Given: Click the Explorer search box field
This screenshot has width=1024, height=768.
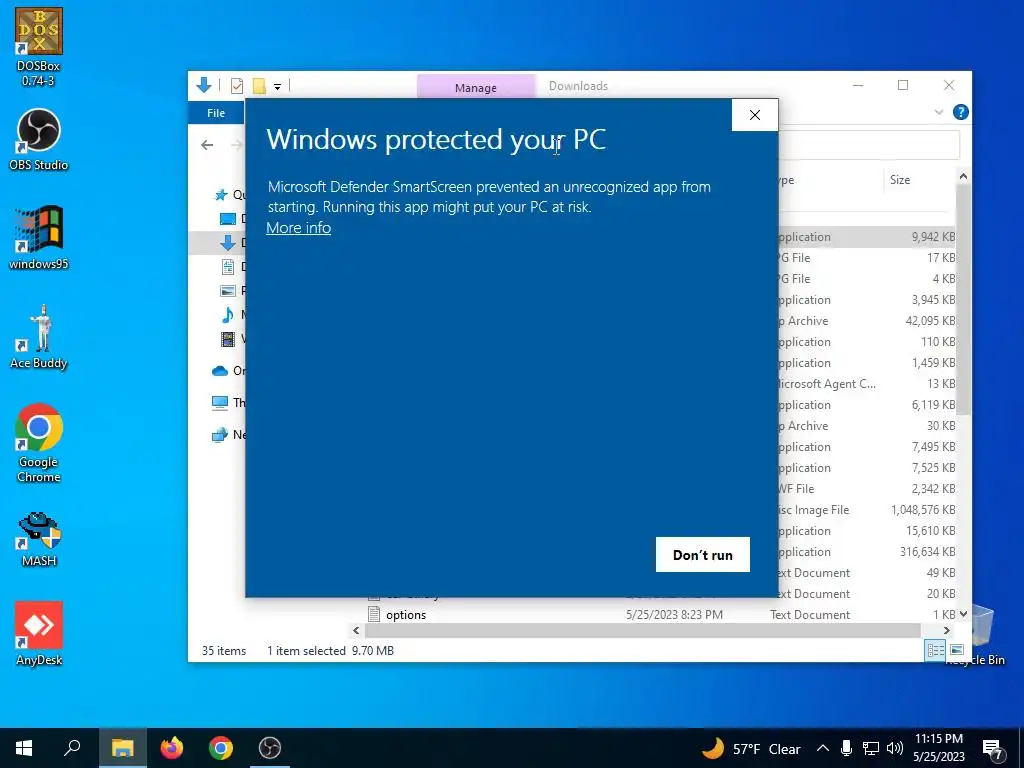Looking at the screenshot, I should pos(869,145).
